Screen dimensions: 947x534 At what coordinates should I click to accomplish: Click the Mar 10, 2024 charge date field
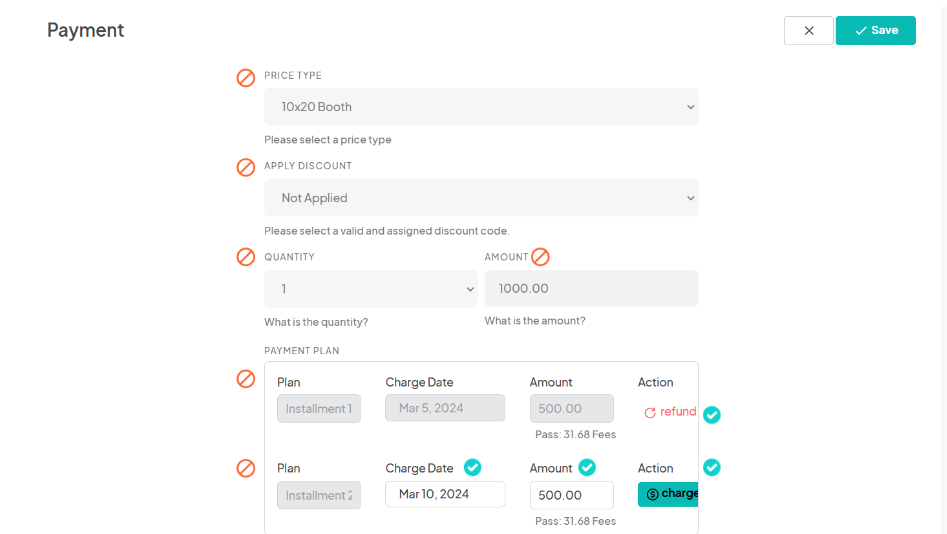tap(445, 494)
